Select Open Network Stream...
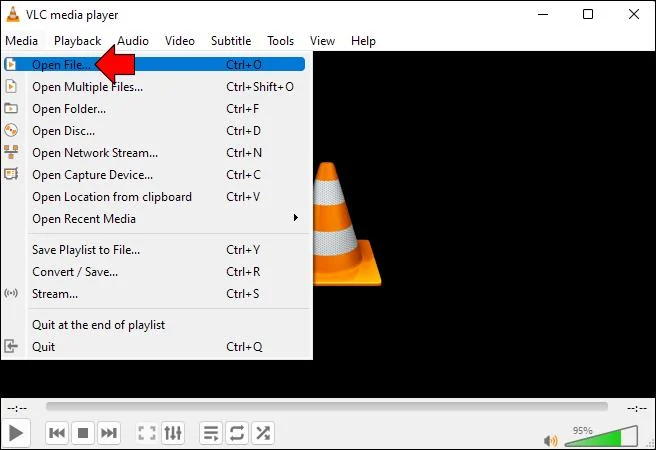 [x=154, y=153]
